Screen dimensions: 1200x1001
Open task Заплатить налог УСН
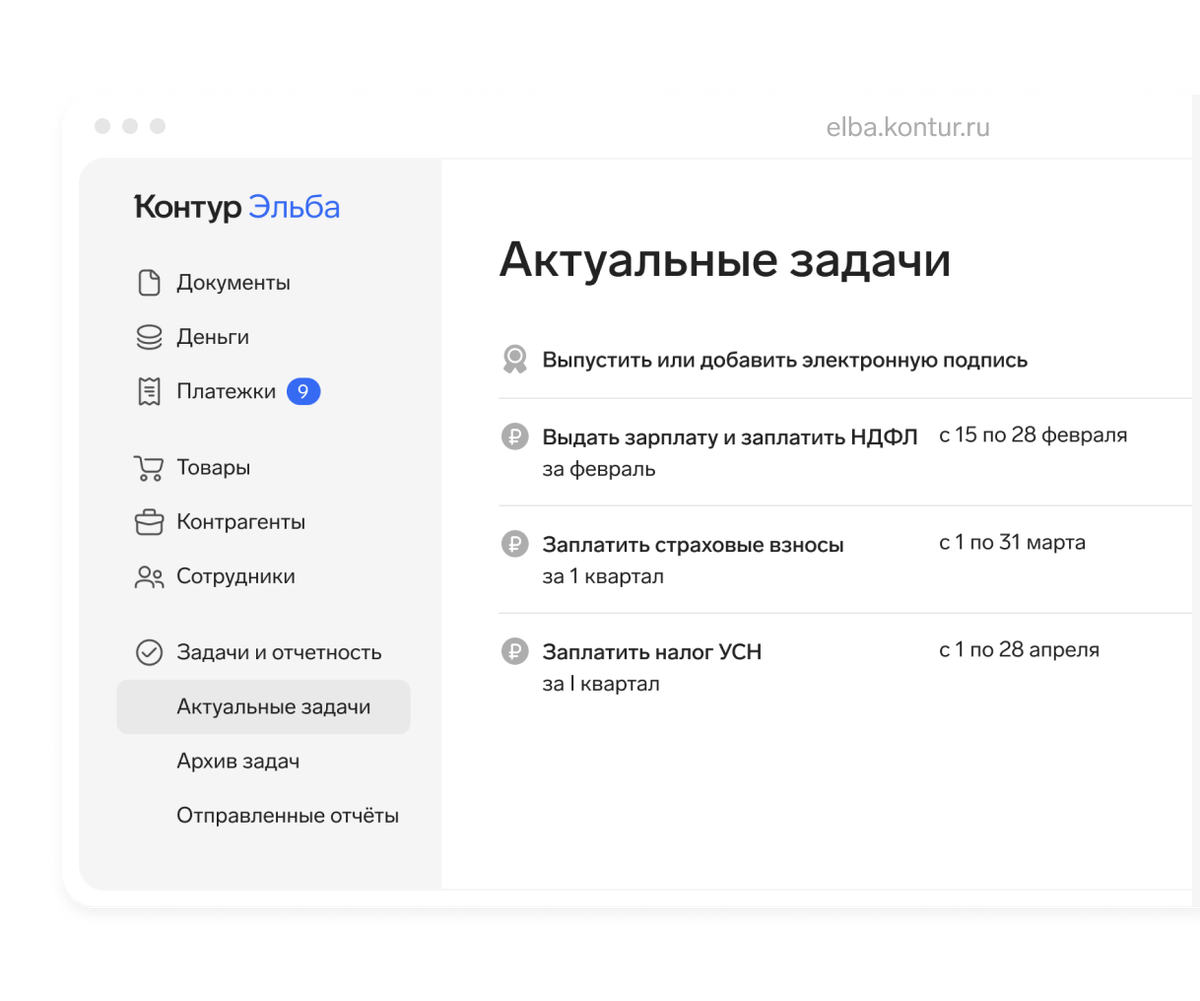coord(652,652)
